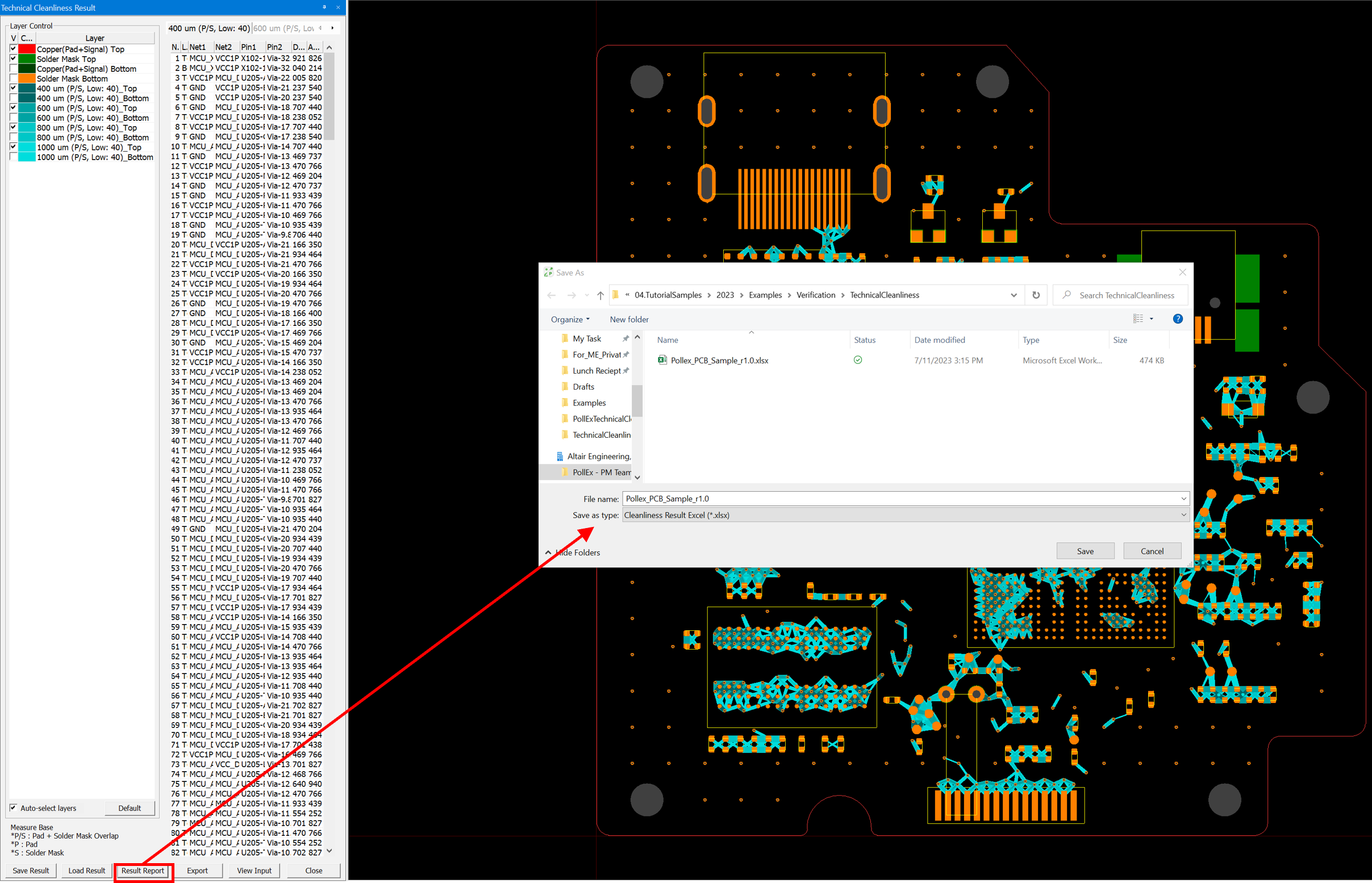Click the refresh folder icon
The width and height of the screenshot is (1372, 883).
[1036, 295]
